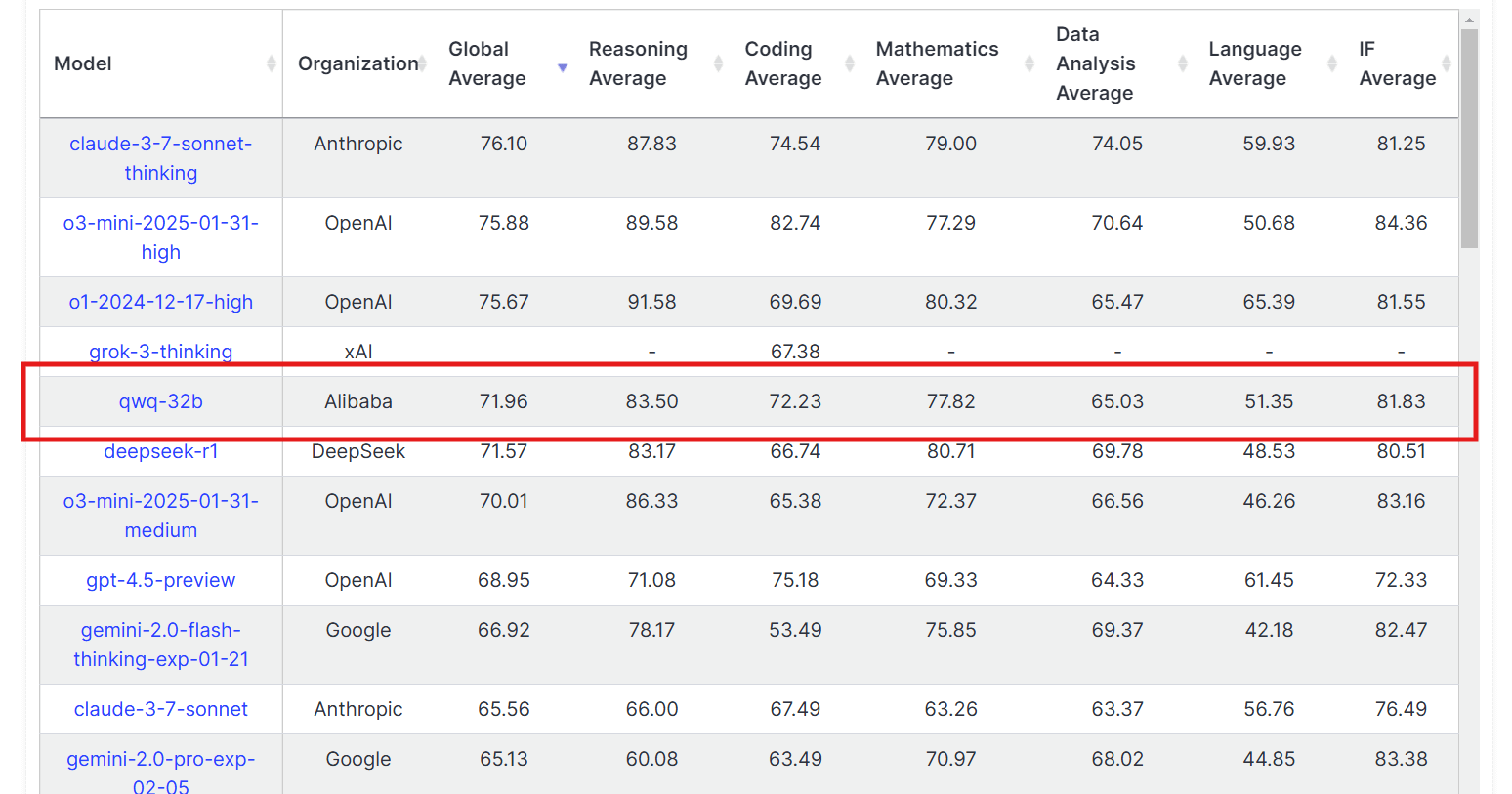
Task: Click the Reasoning Average column header
Action: click(x=651, y=63)
